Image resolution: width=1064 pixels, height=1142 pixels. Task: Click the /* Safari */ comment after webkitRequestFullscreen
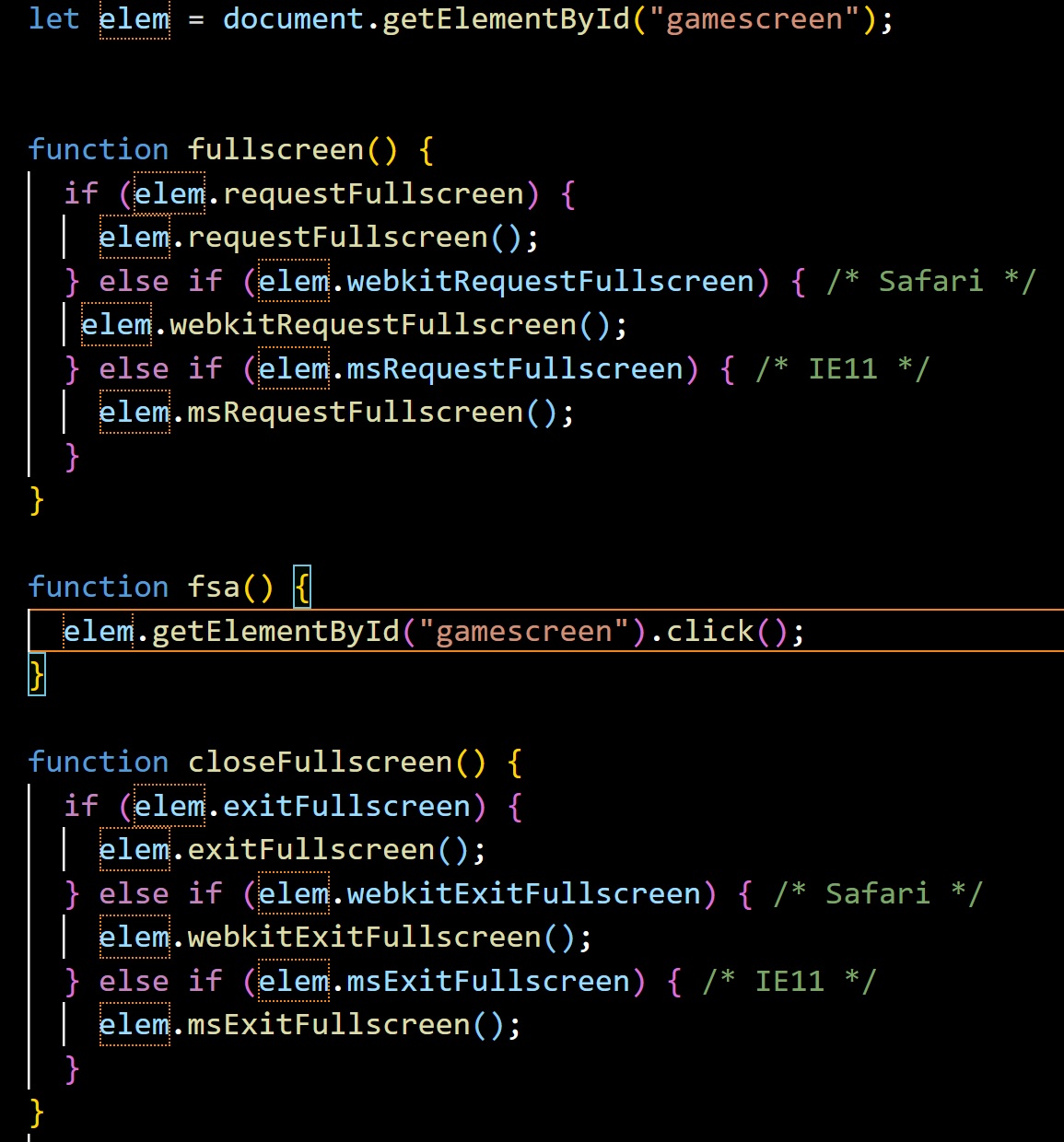point(931,281)
